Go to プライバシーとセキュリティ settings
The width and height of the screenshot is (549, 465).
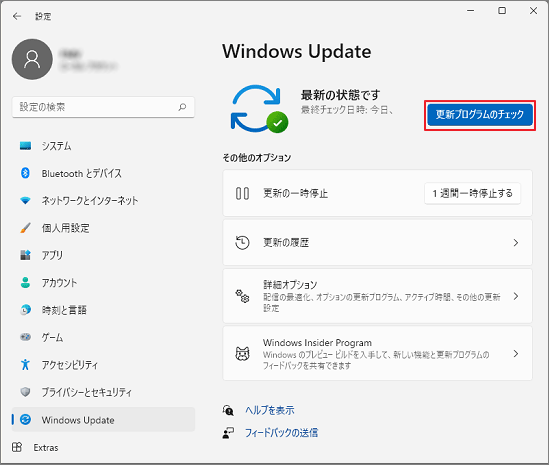coord(103,392)
